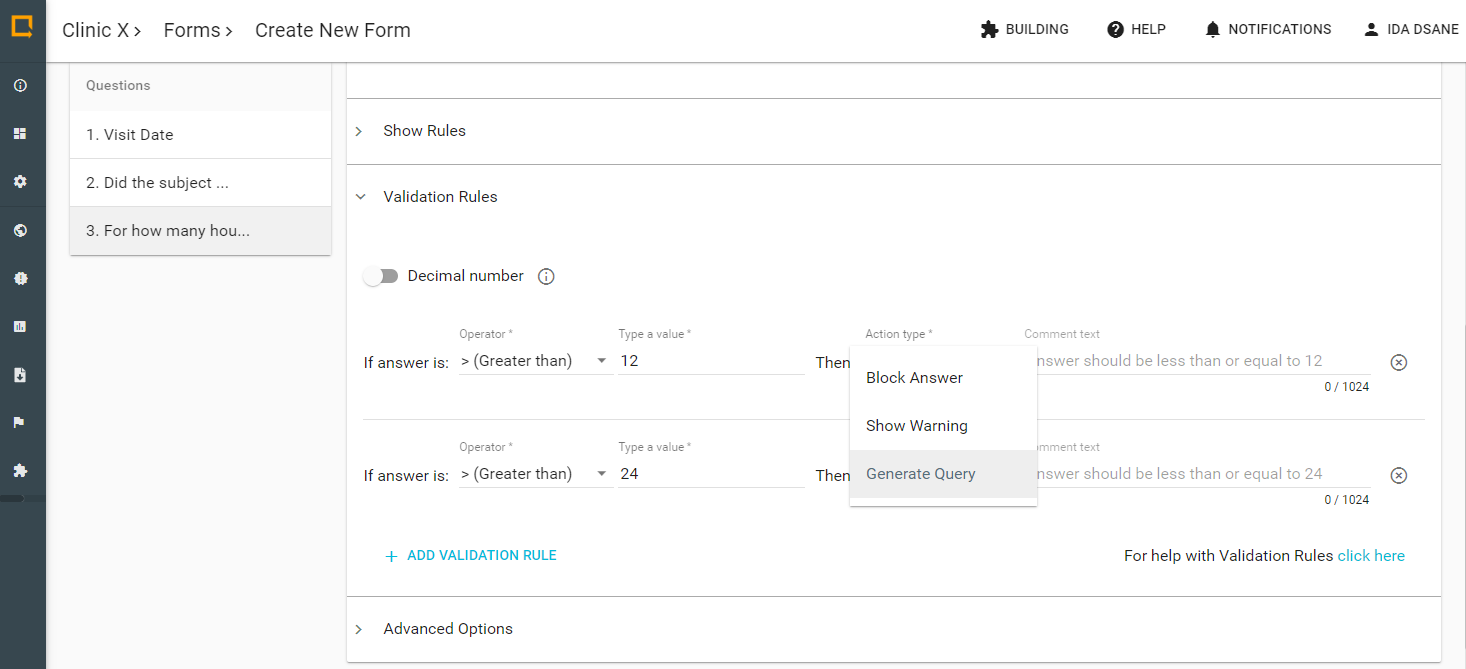Viewport: 1466px width, 669px height.
Task: Choose Block Answer action type
Action: click(914, 378)
